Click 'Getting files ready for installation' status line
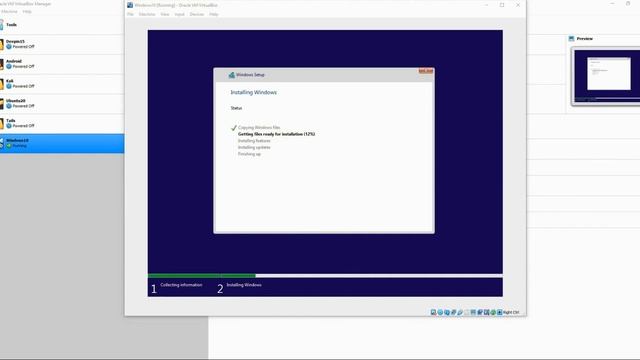 tap(276, 134)
